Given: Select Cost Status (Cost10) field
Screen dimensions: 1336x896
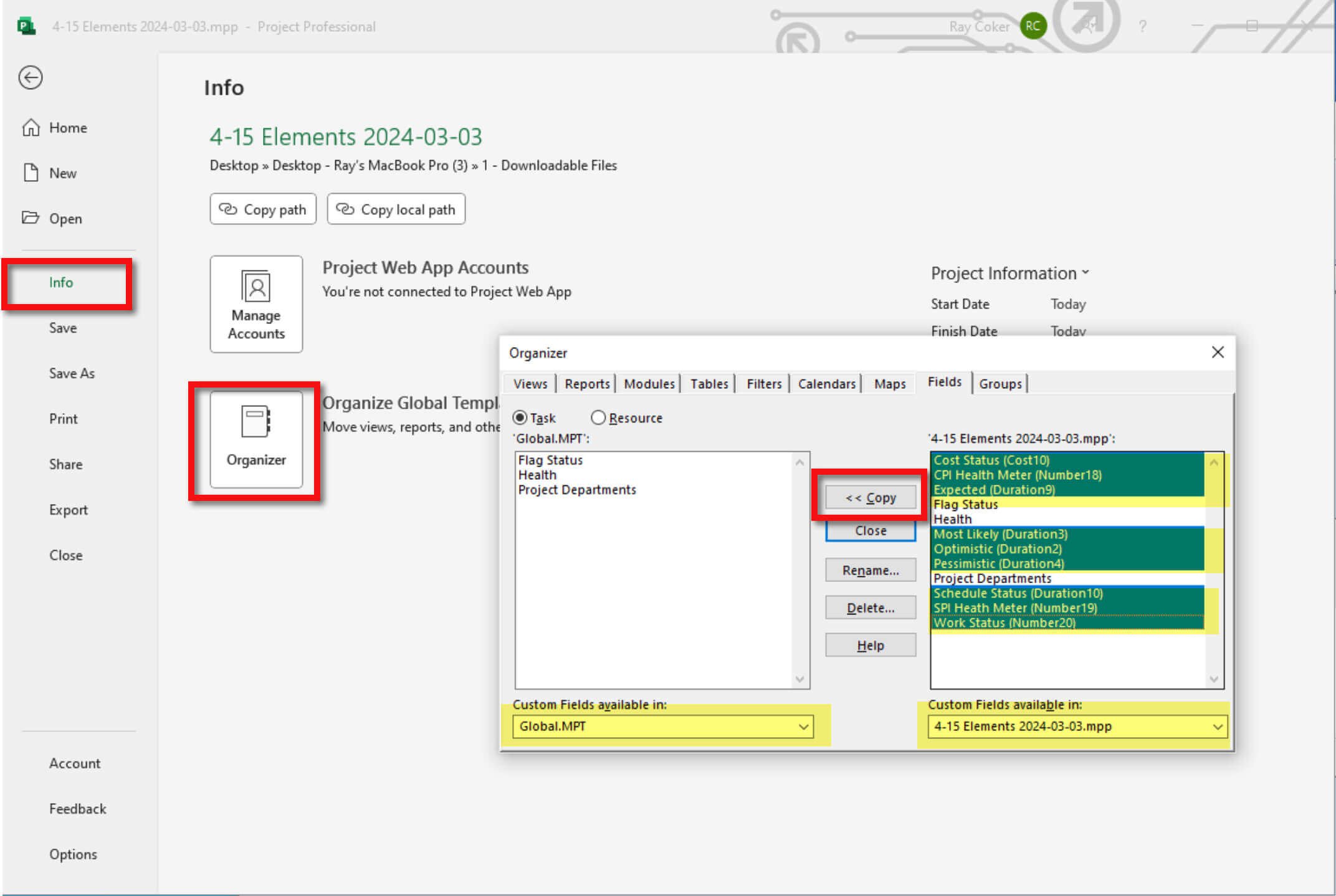Looking at the screenshot, I should tap(1068, 460).
